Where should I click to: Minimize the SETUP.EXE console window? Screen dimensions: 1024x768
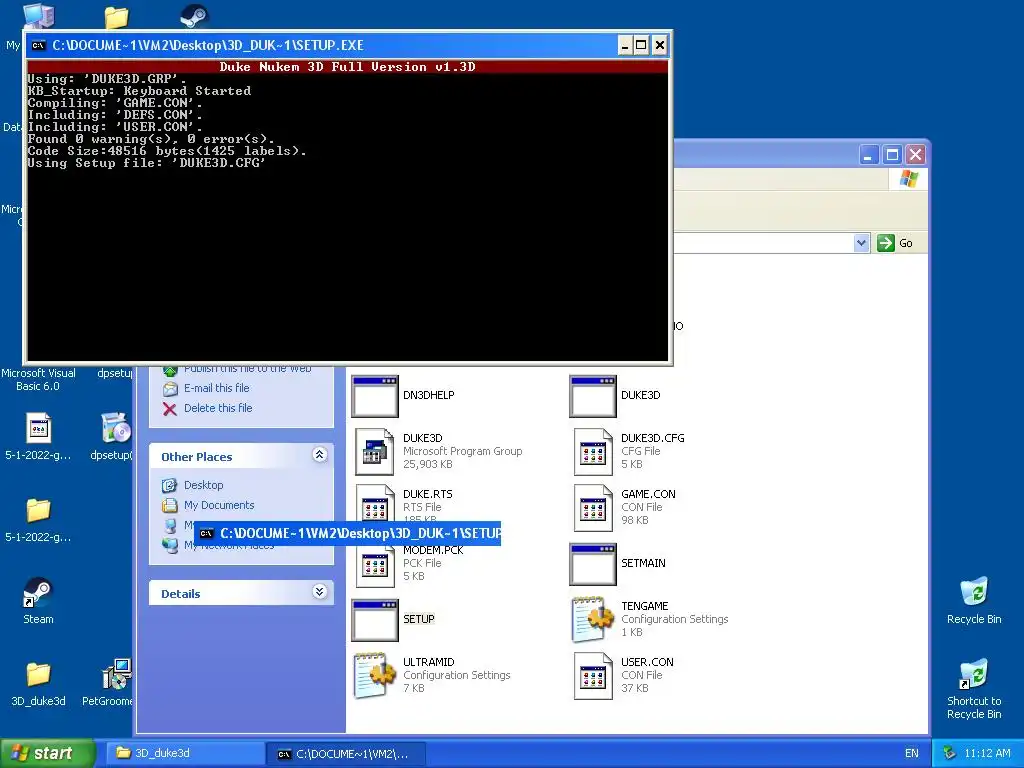tap(625, 45)
